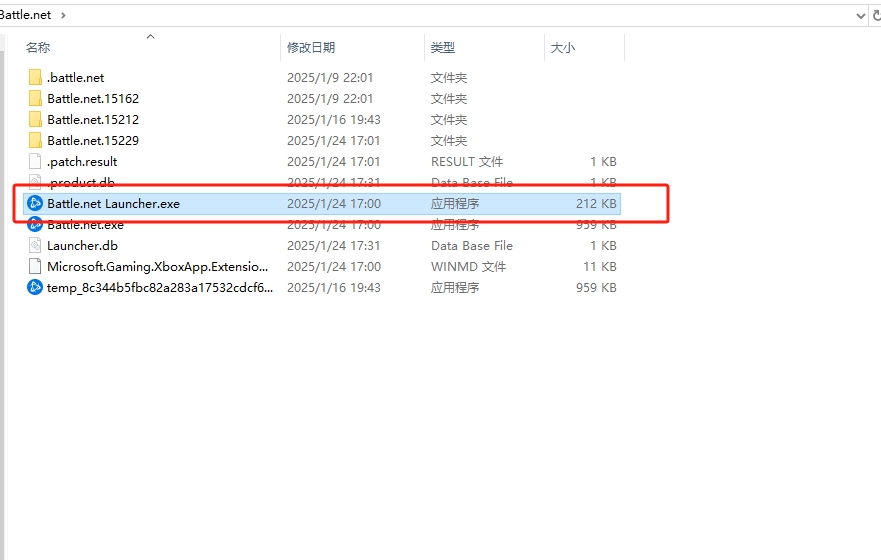Viewport: 881px width, 560px height.
Task: Click the 11 KB size cell
Action: pyautogui.click(x=600, y=266)
